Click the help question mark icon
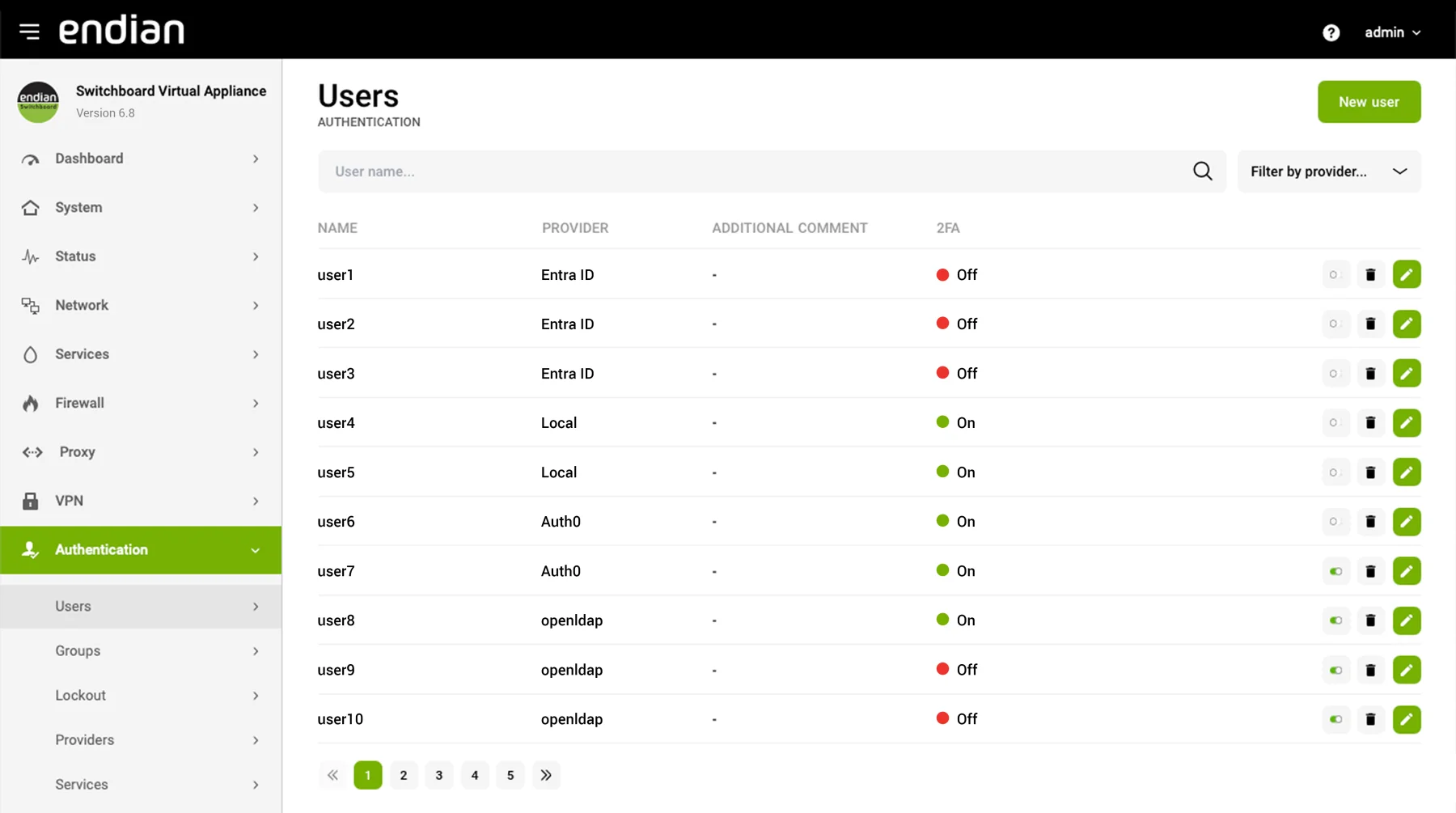This screenshot has height=813, width=1456. pos(1331,32)
